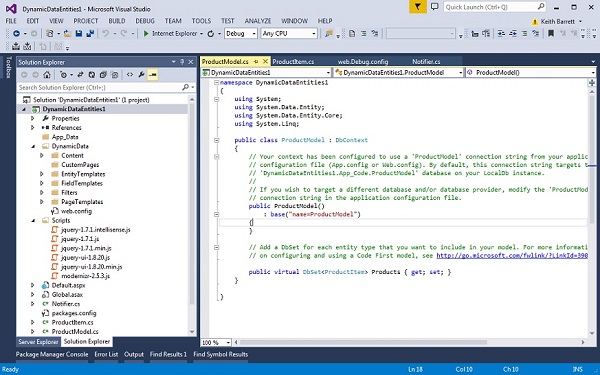Click the Solution Explorer Home icon

[47, 75]
